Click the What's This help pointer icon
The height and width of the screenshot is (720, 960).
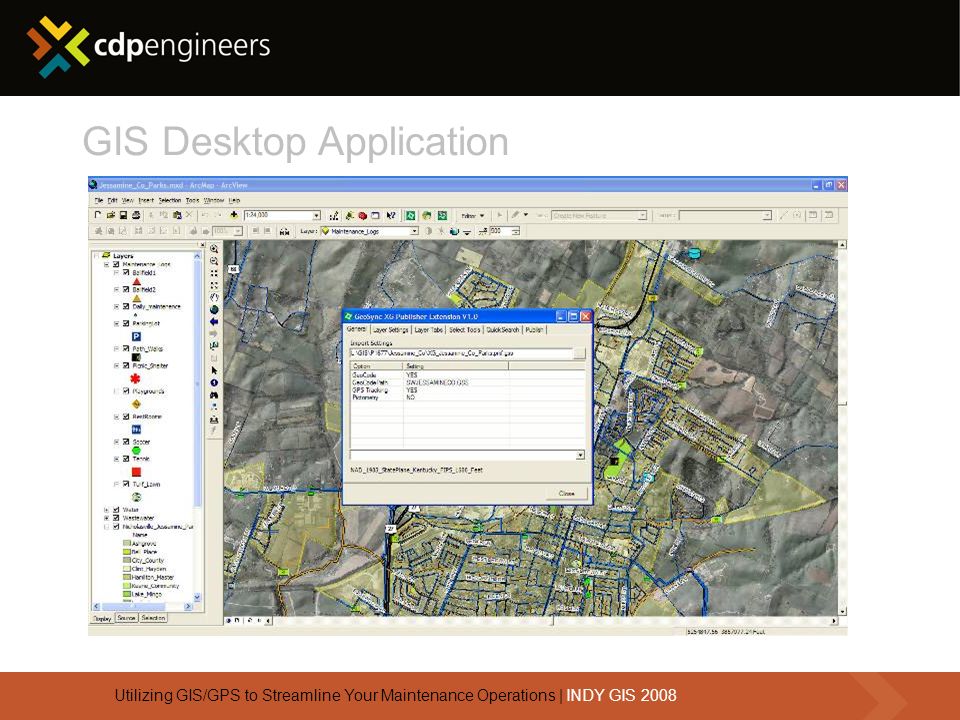pos(391,216)
